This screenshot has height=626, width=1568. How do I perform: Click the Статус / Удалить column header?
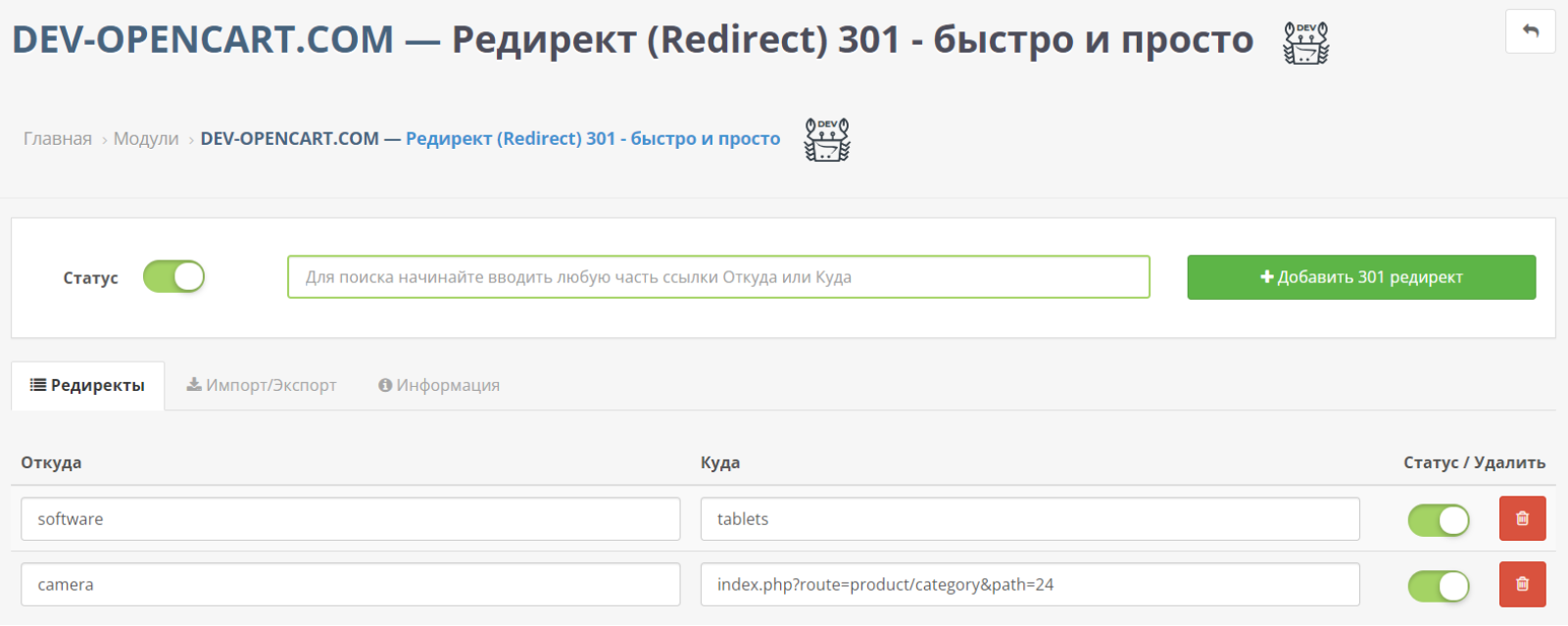point(1475,462)
